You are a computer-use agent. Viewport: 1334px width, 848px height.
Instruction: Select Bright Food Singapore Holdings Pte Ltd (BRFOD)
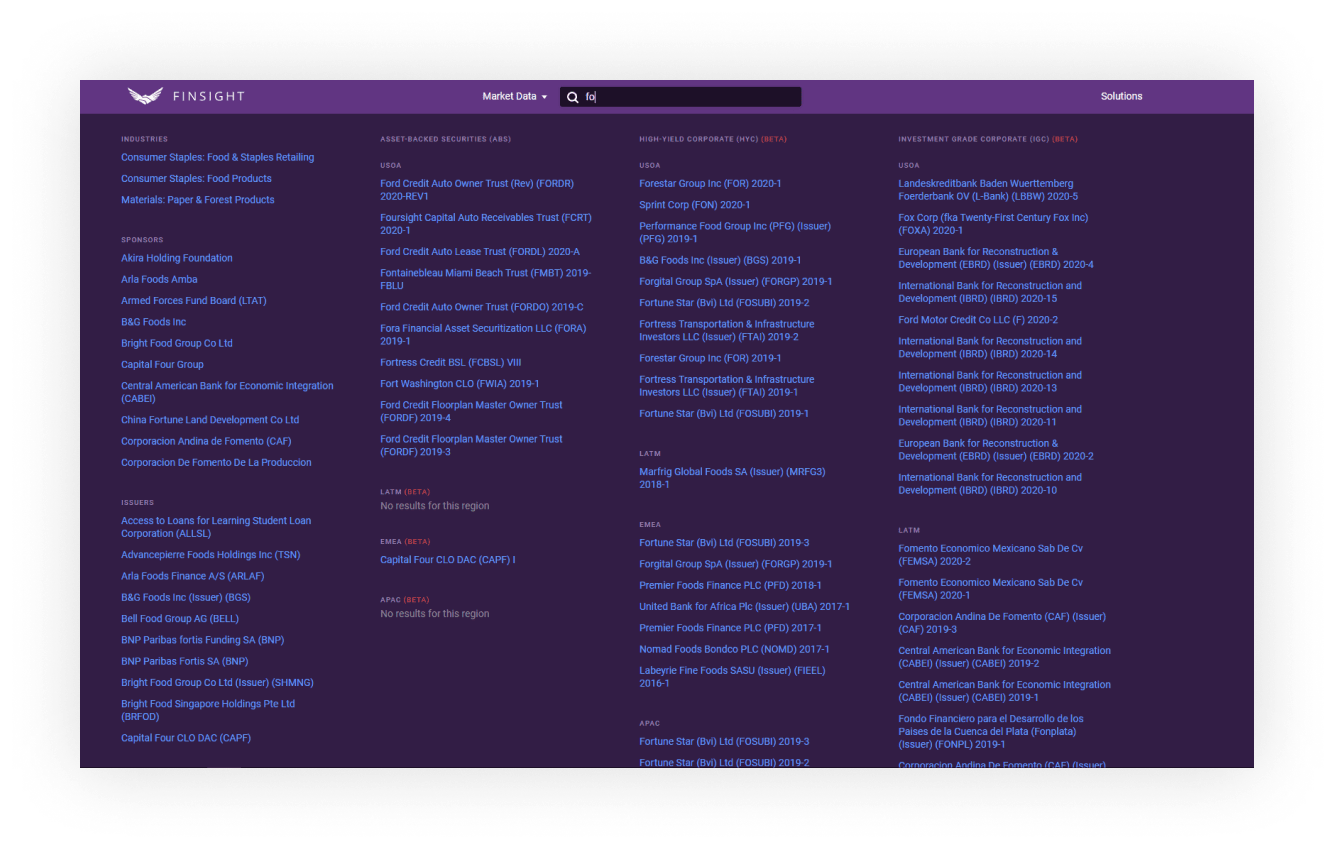(208, 710)
